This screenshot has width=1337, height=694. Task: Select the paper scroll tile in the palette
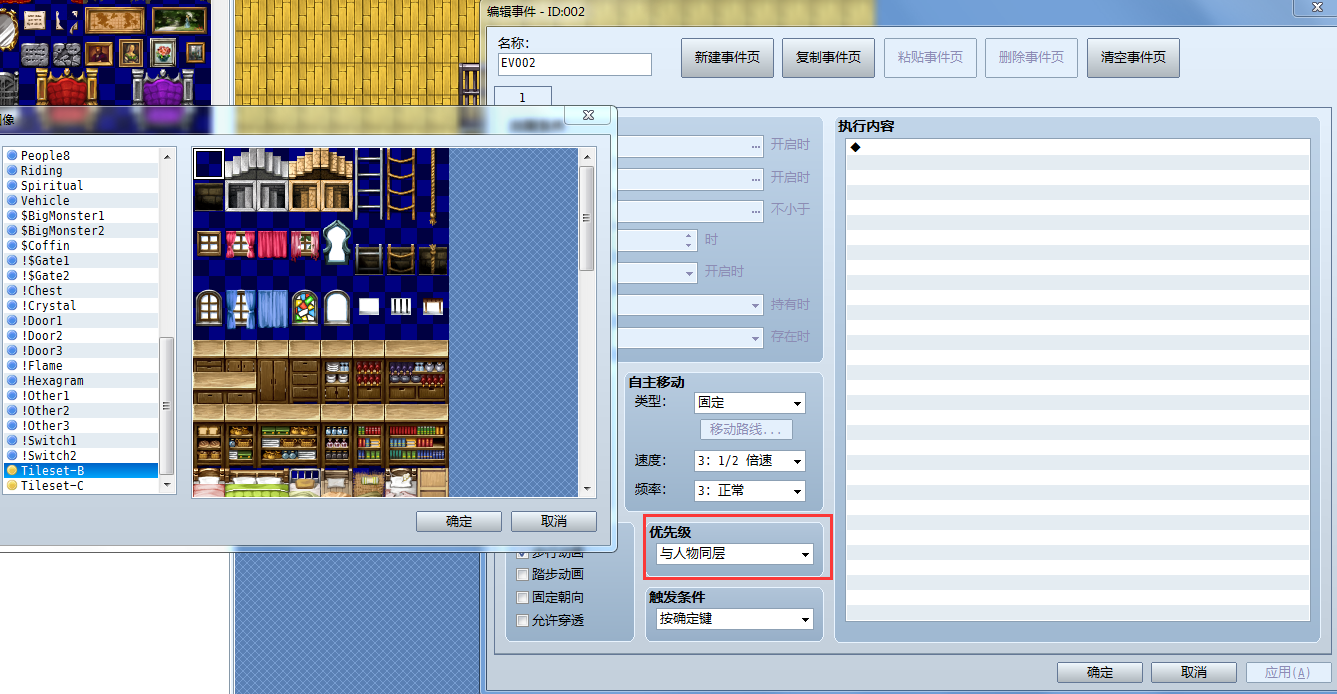35,20
